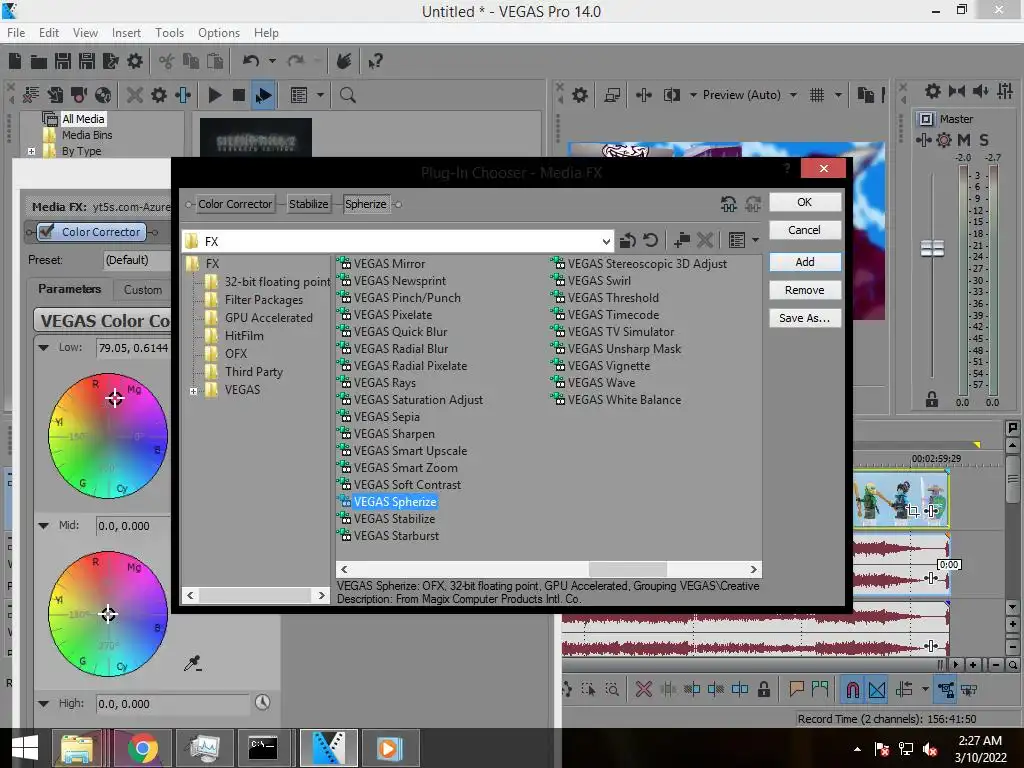Open Video Preview properties gear icon

[x=580, y=95]
